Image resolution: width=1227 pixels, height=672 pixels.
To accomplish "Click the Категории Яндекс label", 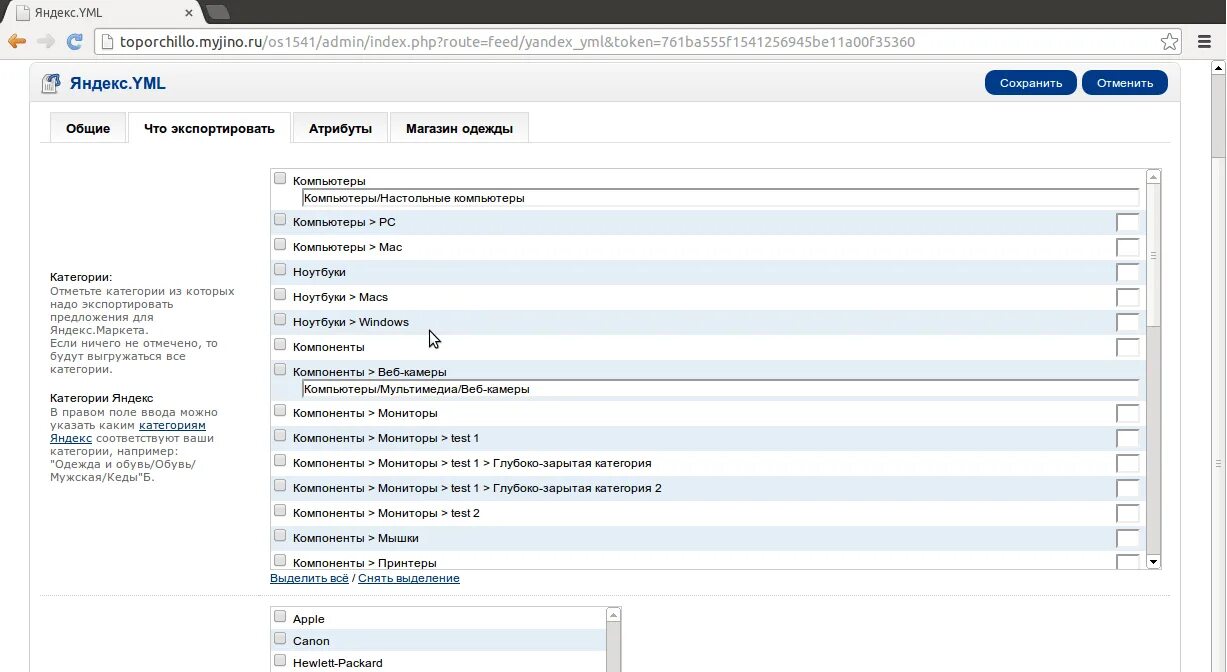I will 102,398.
